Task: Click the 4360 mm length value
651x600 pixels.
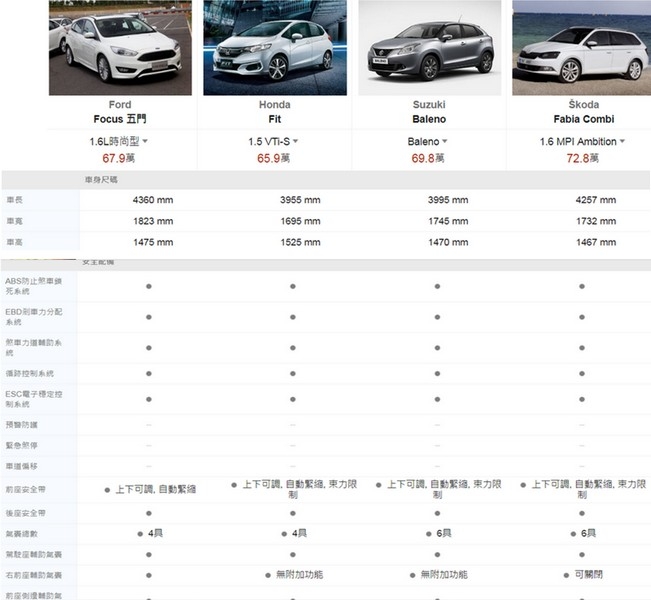Action: [x=153, y=200]
